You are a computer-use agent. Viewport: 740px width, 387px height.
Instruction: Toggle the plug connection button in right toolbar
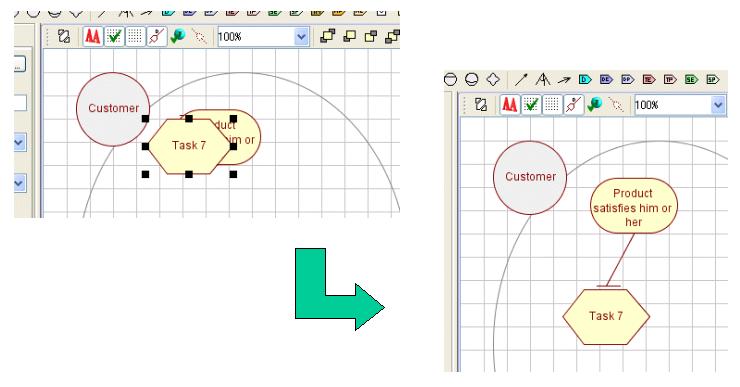(x=573, y=104)
